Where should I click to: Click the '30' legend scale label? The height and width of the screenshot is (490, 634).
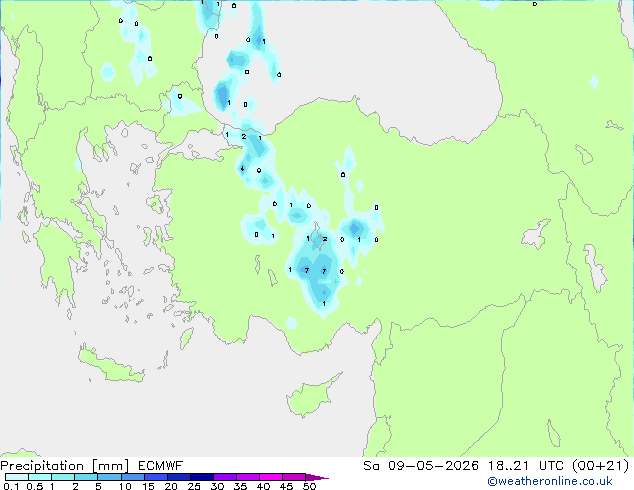click(217, 486)
